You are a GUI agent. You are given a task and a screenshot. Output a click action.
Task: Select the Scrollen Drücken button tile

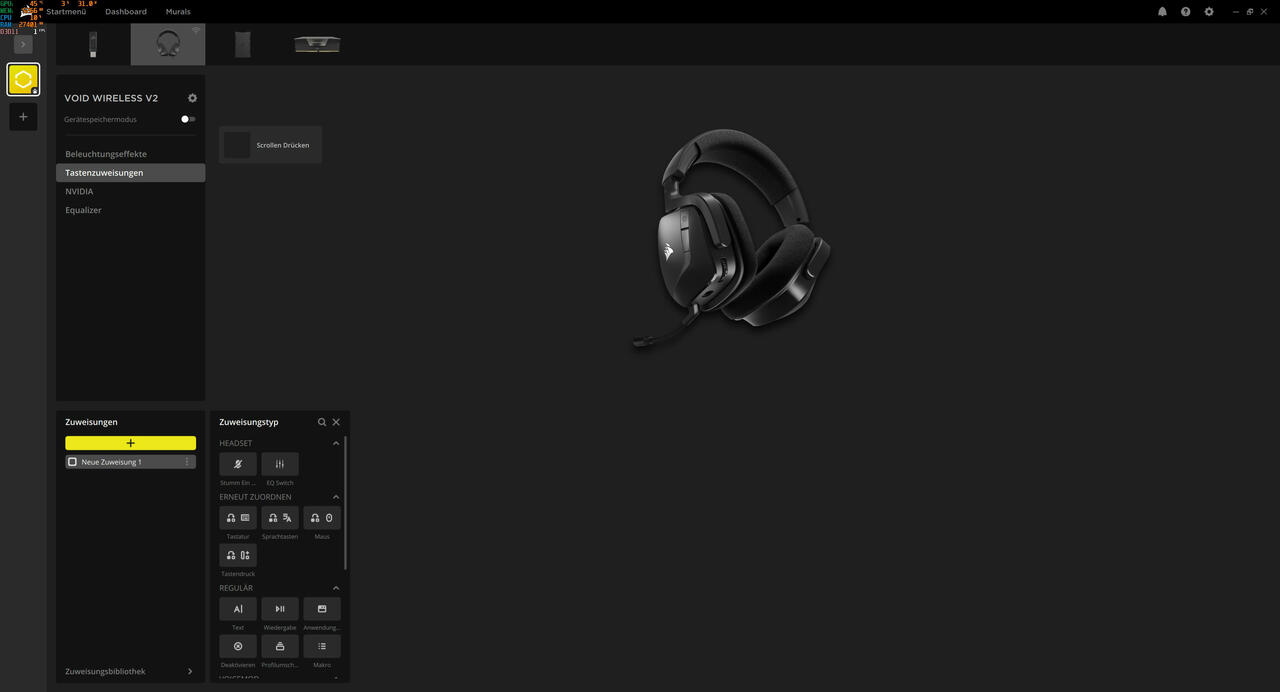pyautogui.click(x=270, y=145)
